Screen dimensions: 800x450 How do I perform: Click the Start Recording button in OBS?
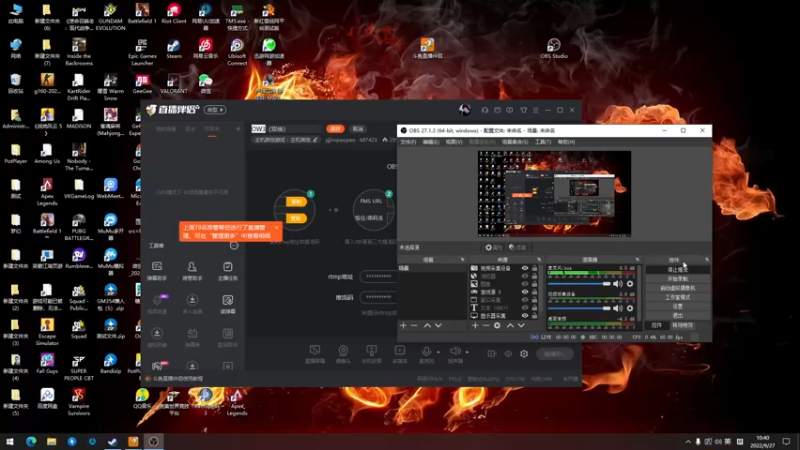678,279
